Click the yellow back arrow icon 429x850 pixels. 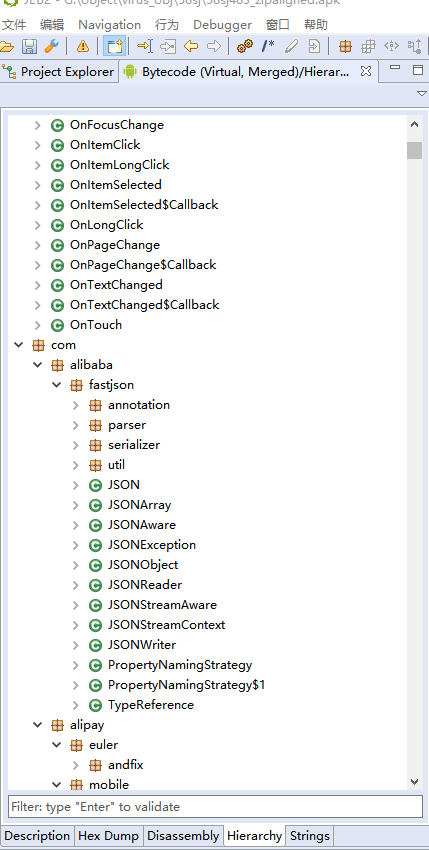point(191,47)
